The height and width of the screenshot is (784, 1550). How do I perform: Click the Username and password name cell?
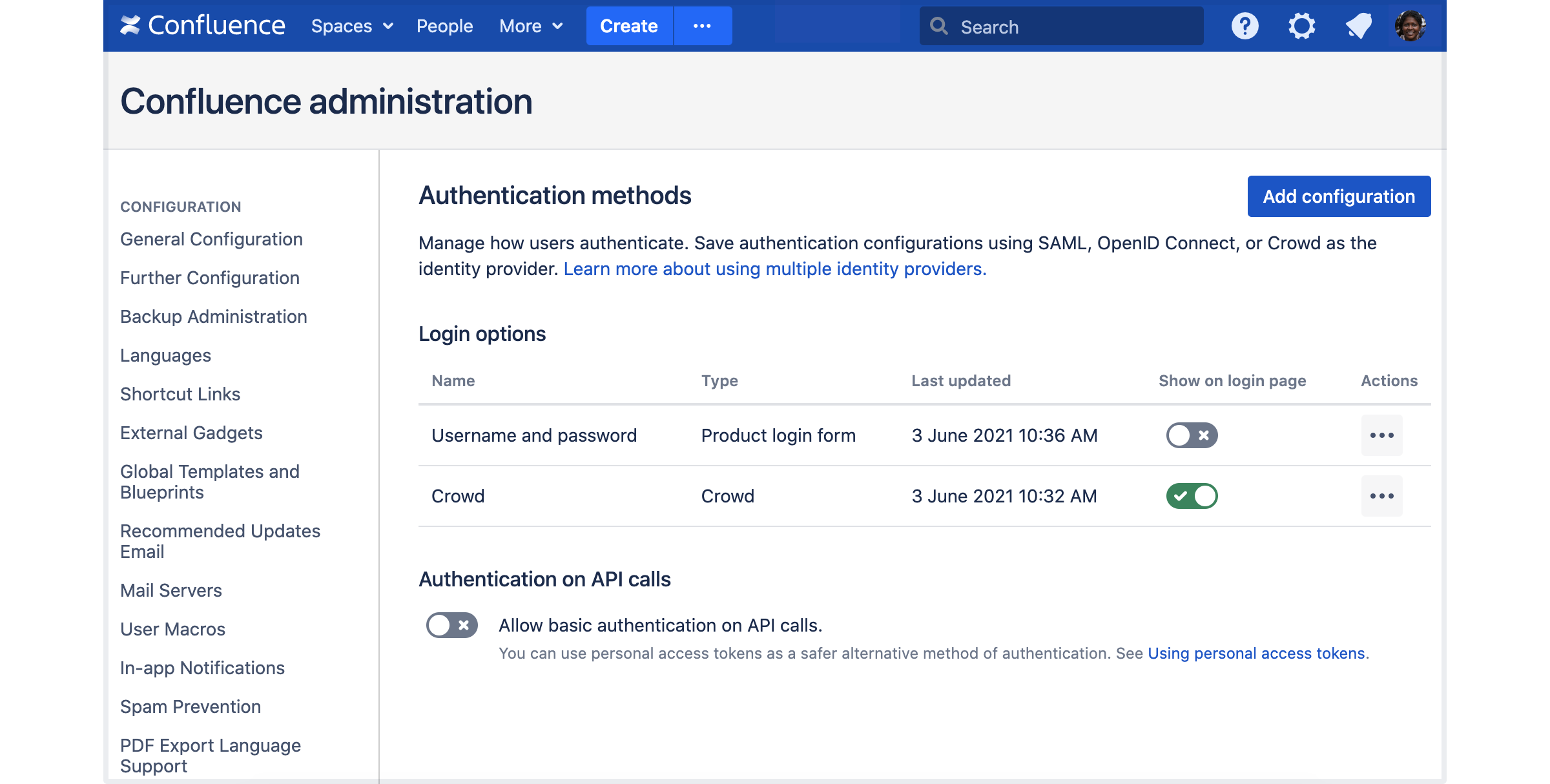click(534, 435)
